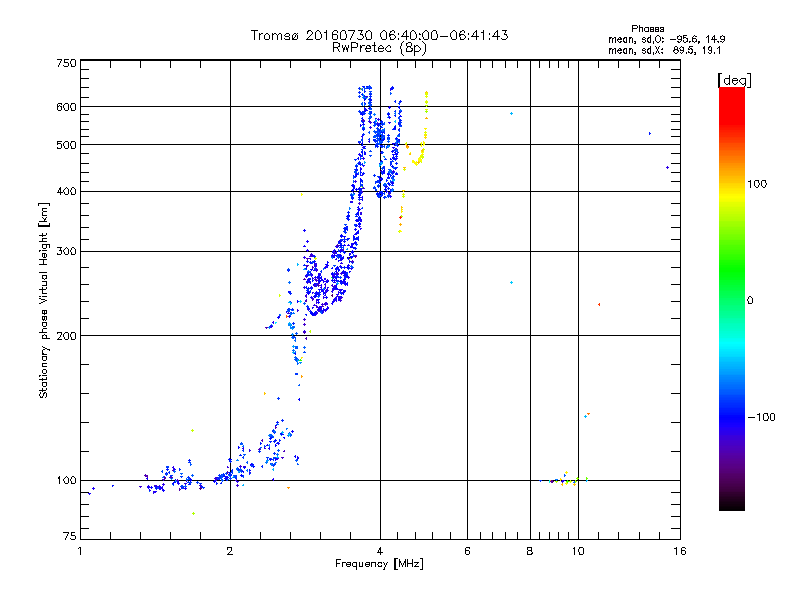
Task: Click the 750 tick label on the height axis
Action: (x=66, y=63)
